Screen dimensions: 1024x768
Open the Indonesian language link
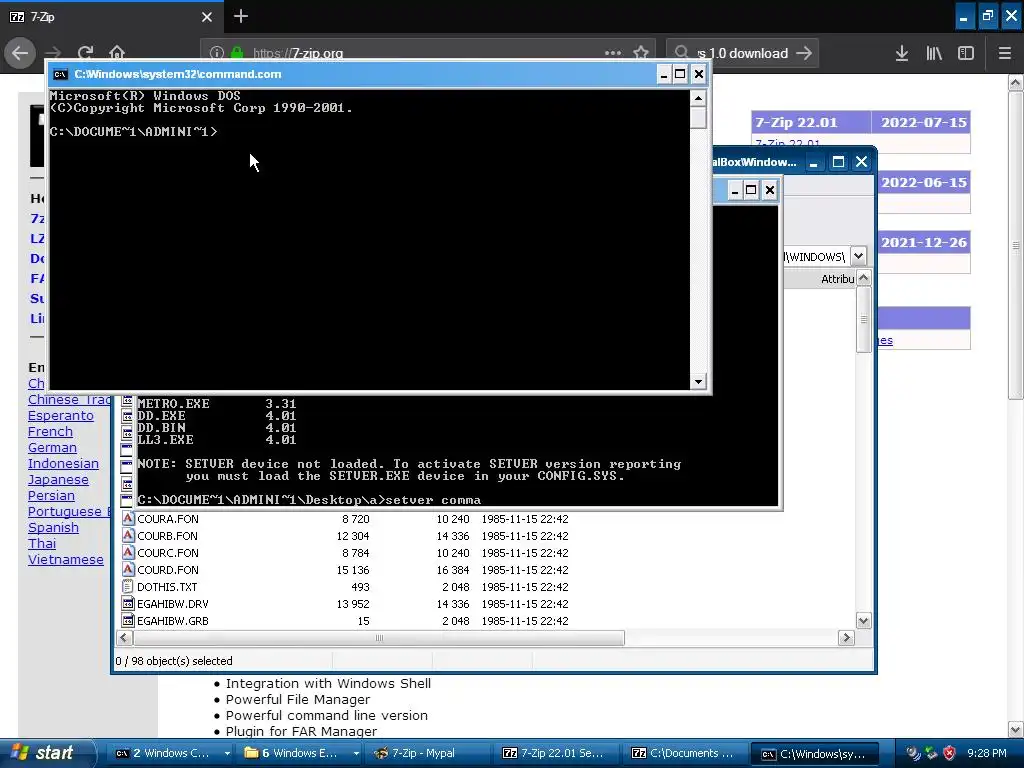[x=63, y=464]
